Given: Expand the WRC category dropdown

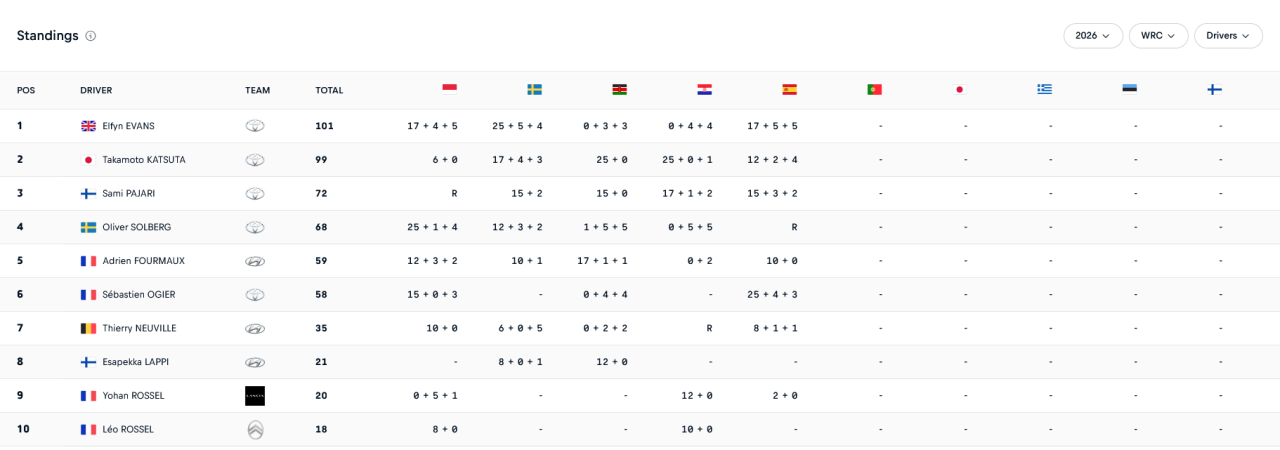Looking at the screenshot, I should coord(1158,36).
